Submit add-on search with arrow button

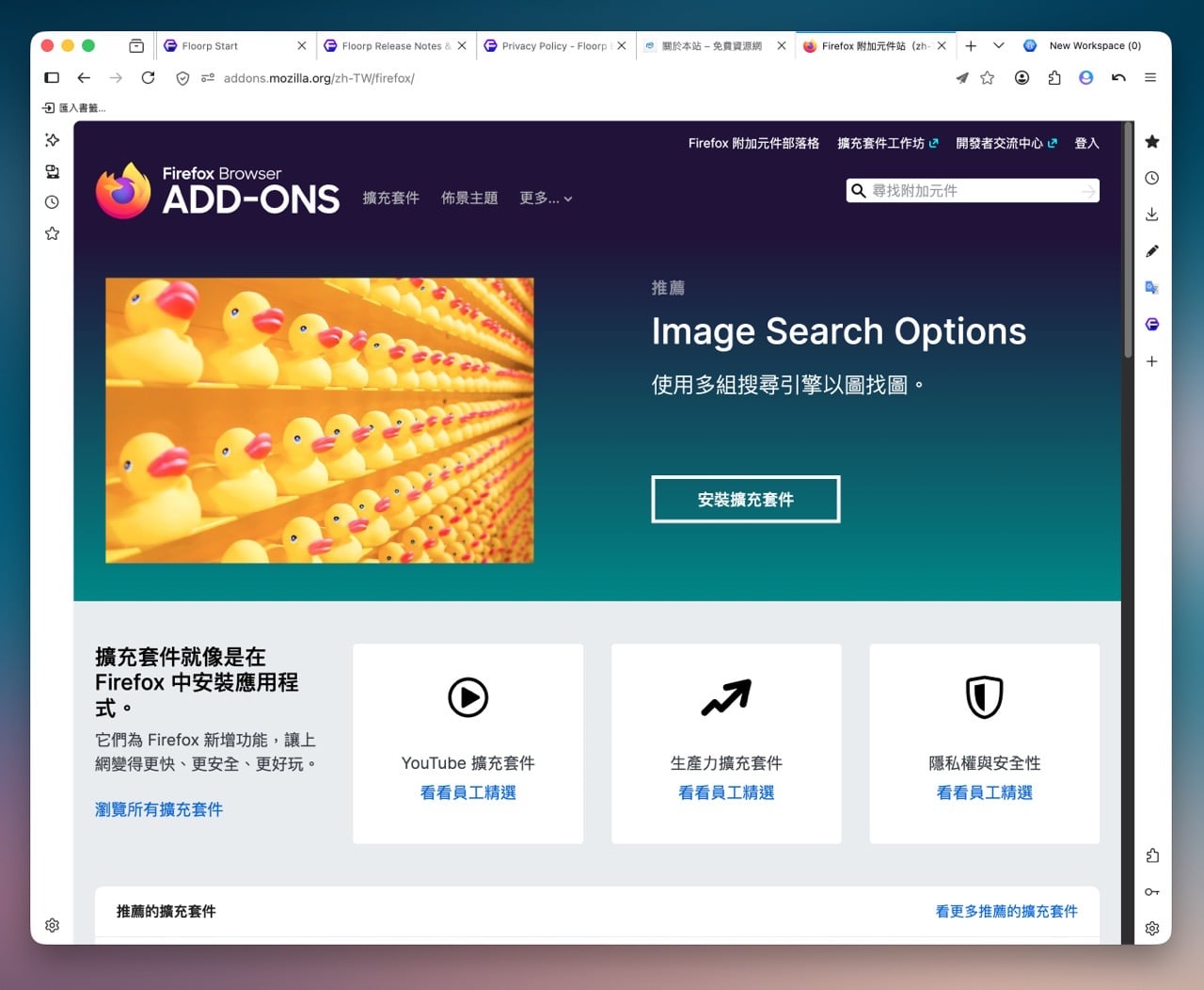pyautogui.click(x=1088, y=191)
